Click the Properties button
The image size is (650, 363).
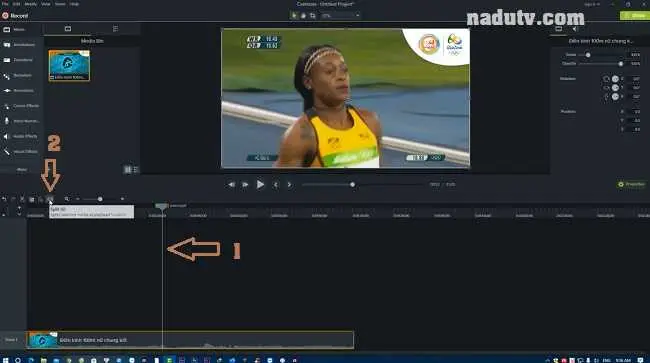tap(631, 184)
